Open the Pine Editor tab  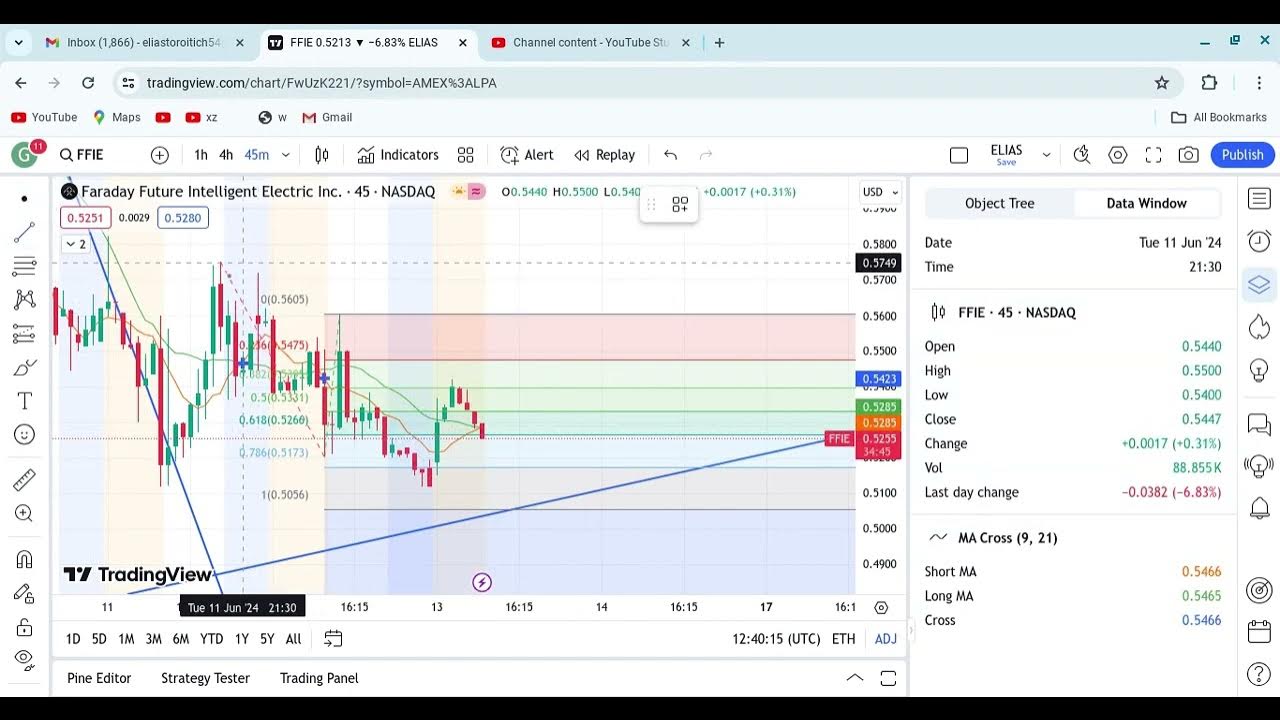99,678
